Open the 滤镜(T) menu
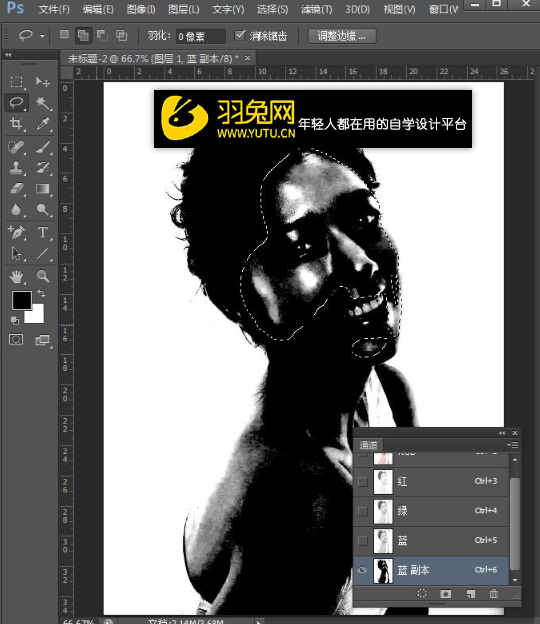The image size is (540, 624). [x=316, y=9]
